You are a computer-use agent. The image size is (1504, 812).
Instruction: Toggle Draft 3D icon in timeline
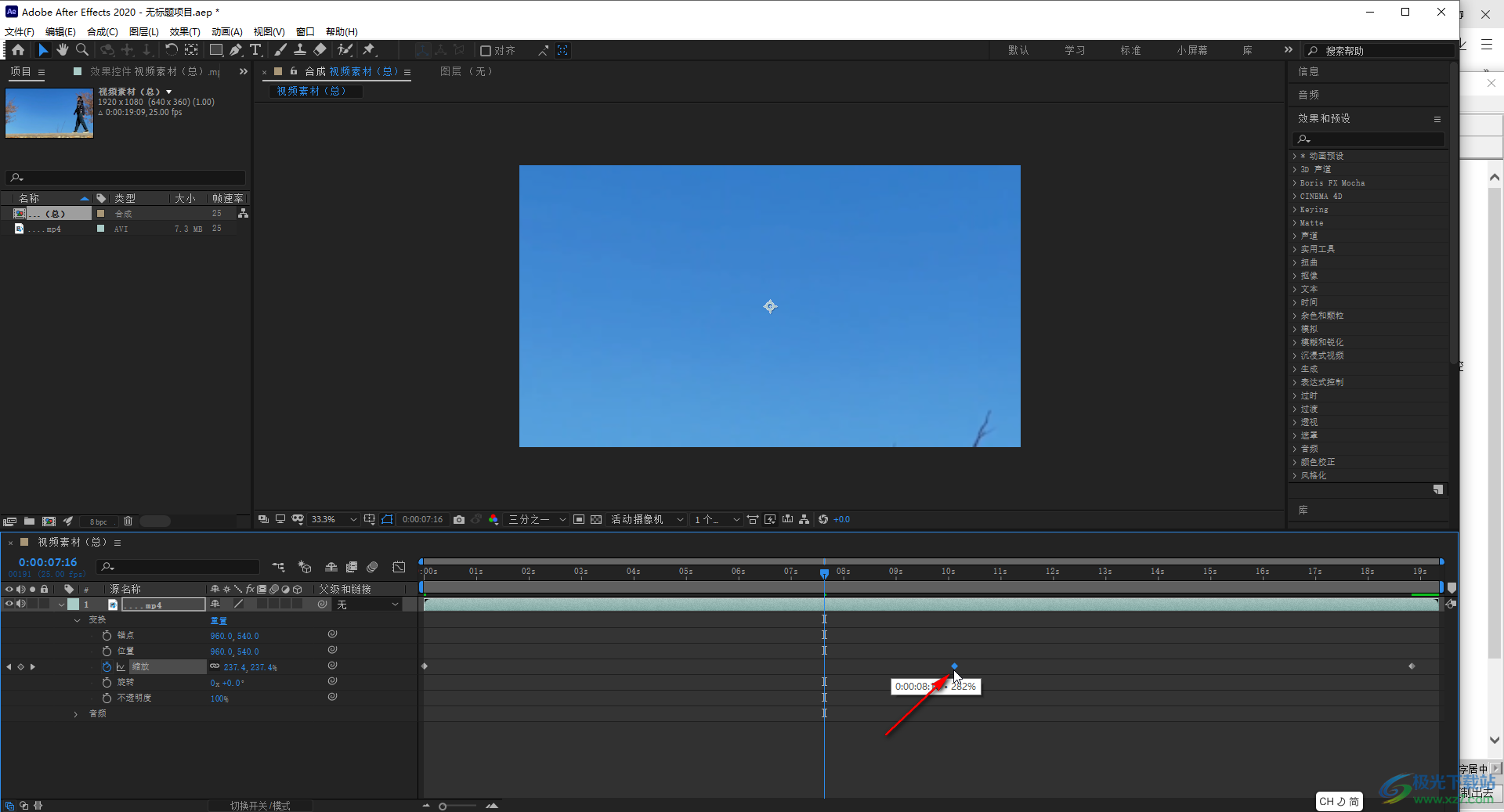pyautogui.click(x=305, y=567)
